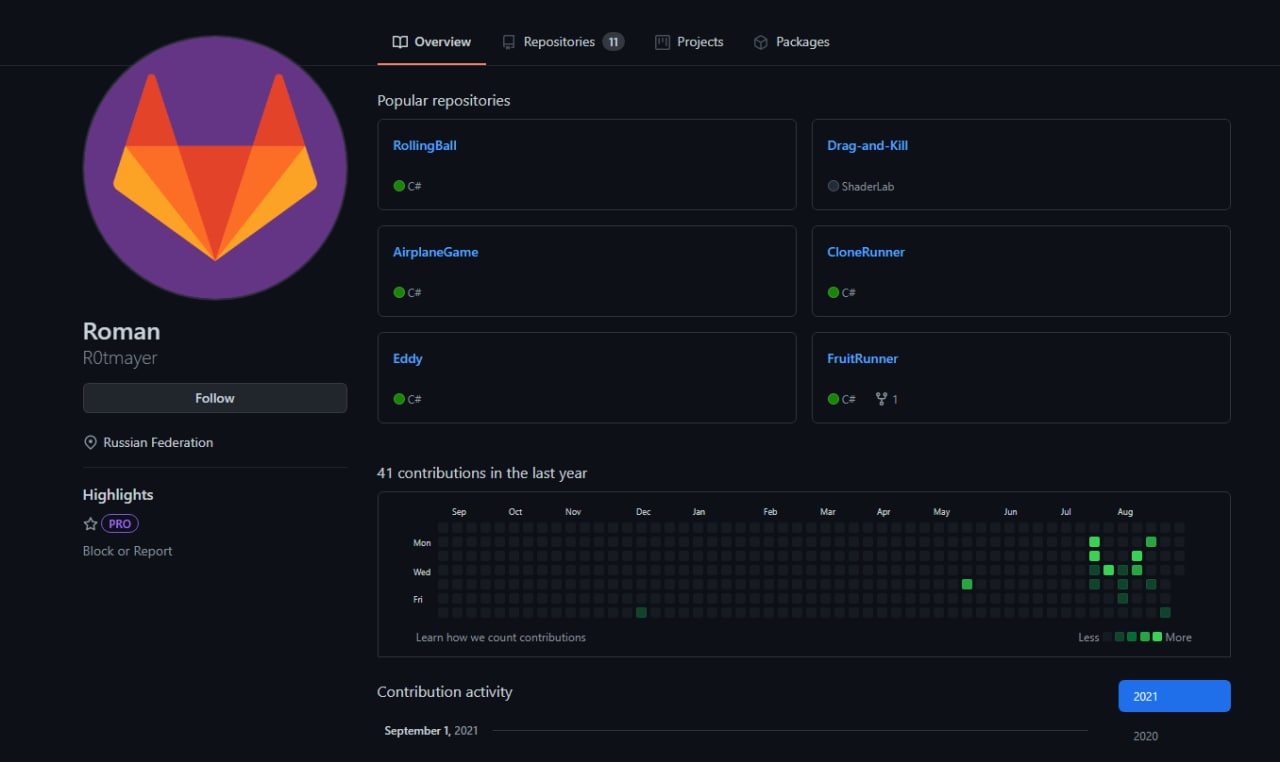Screen dimensions: 1280x762
Task: Click the user avatar image
Action: (215, 167)
